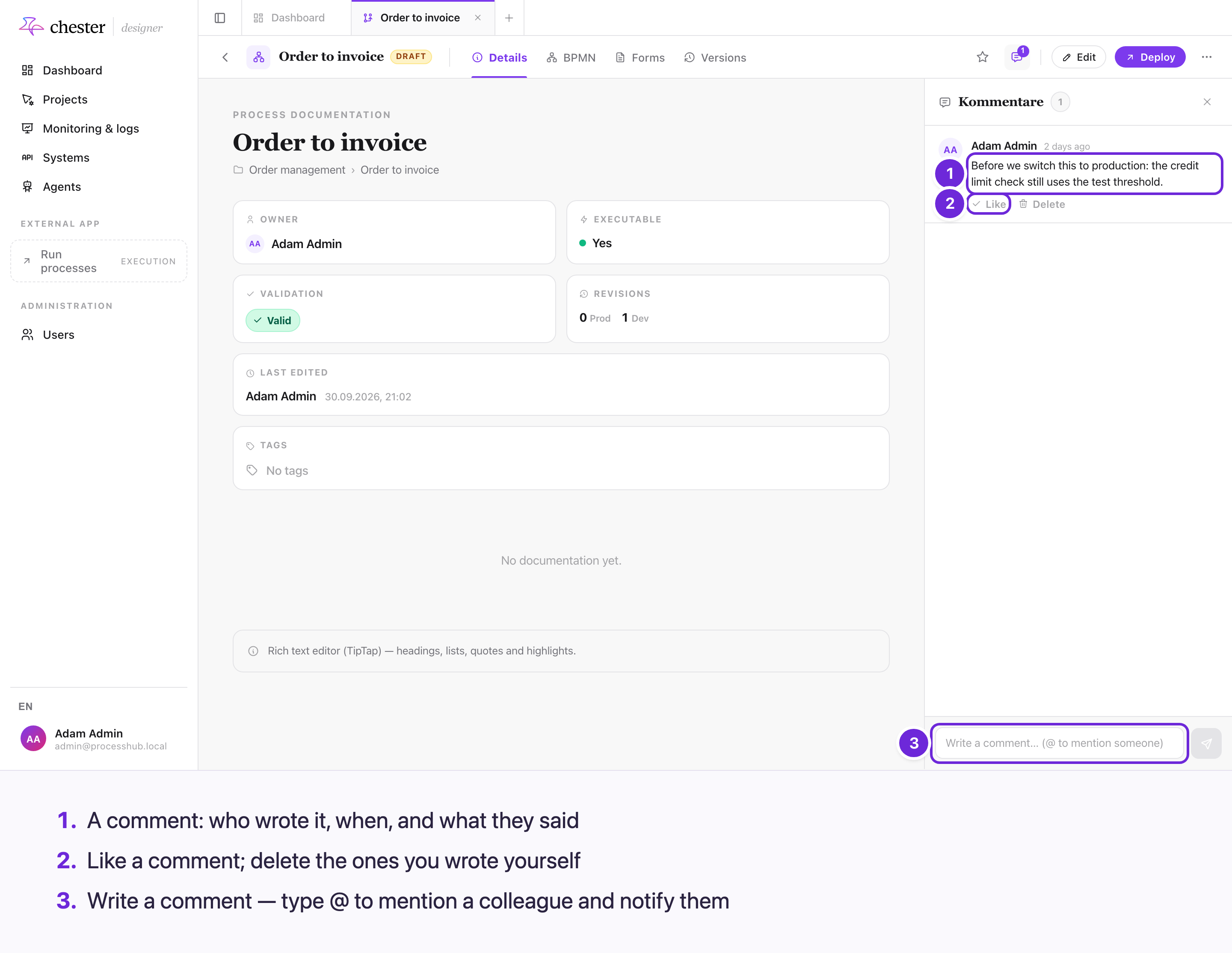Delete Adam Admin's comment

(x=1042, y=204)
